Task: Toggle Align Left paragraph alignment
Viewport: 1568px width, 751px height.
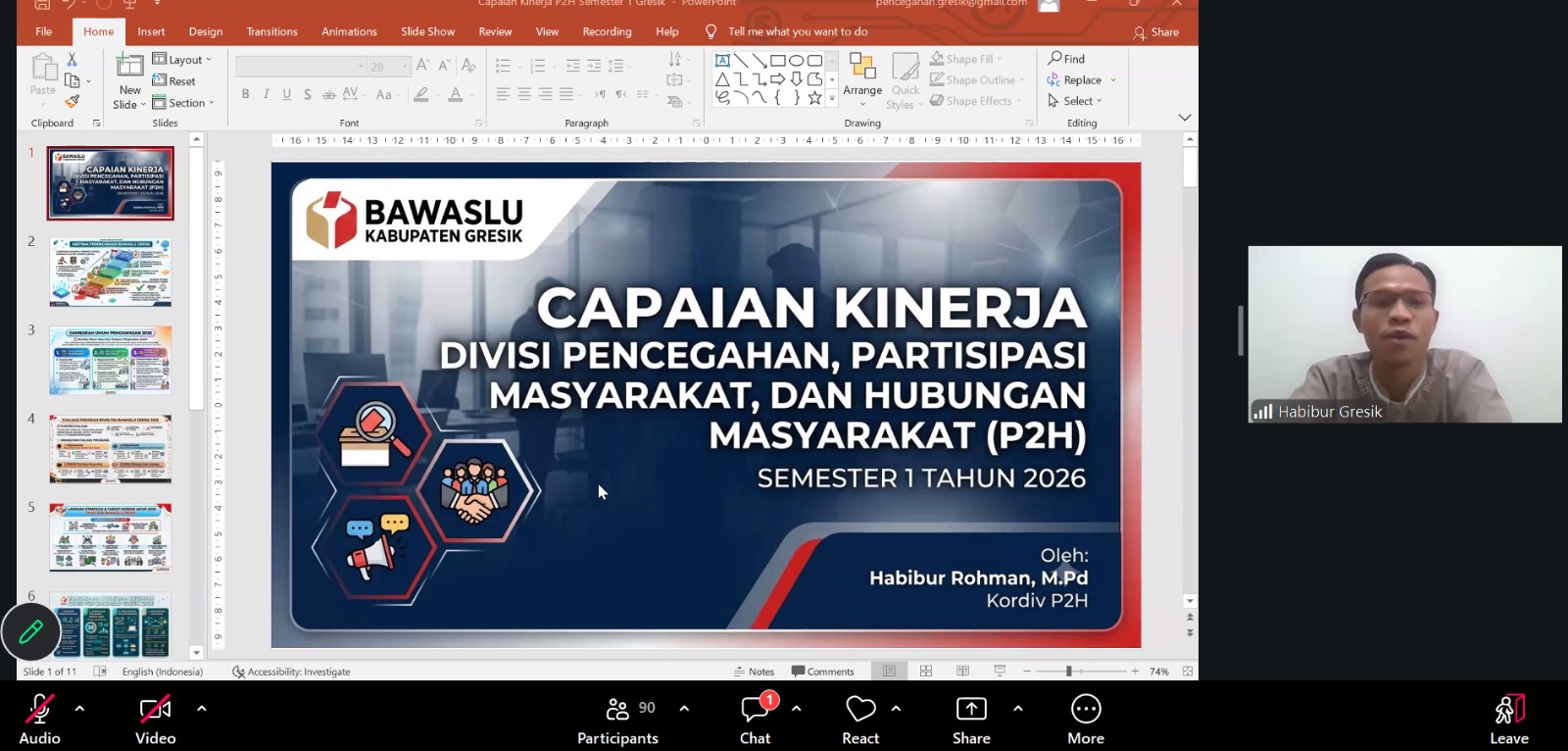Action: coord(503,94)
